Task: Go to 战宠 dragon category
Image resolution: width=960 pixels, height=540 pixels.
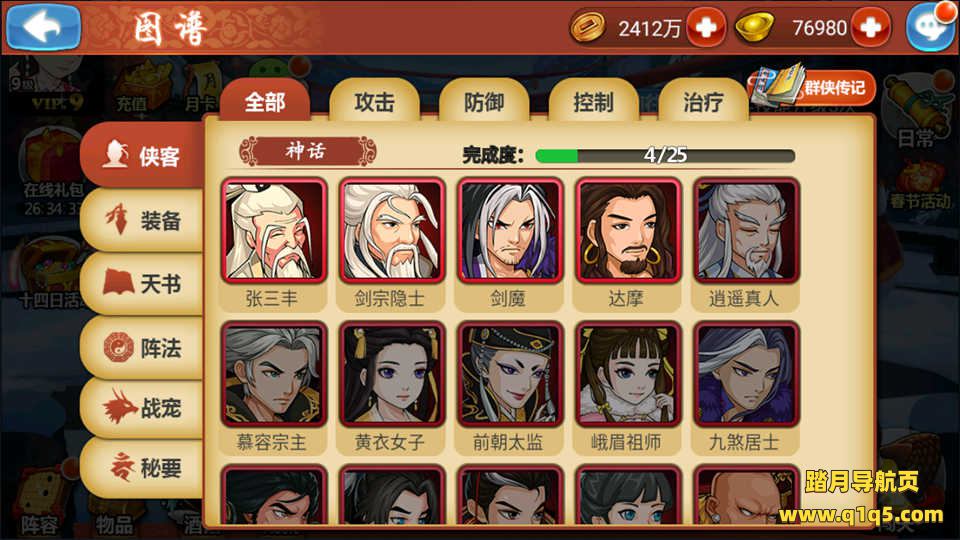Action: (143, 407)
